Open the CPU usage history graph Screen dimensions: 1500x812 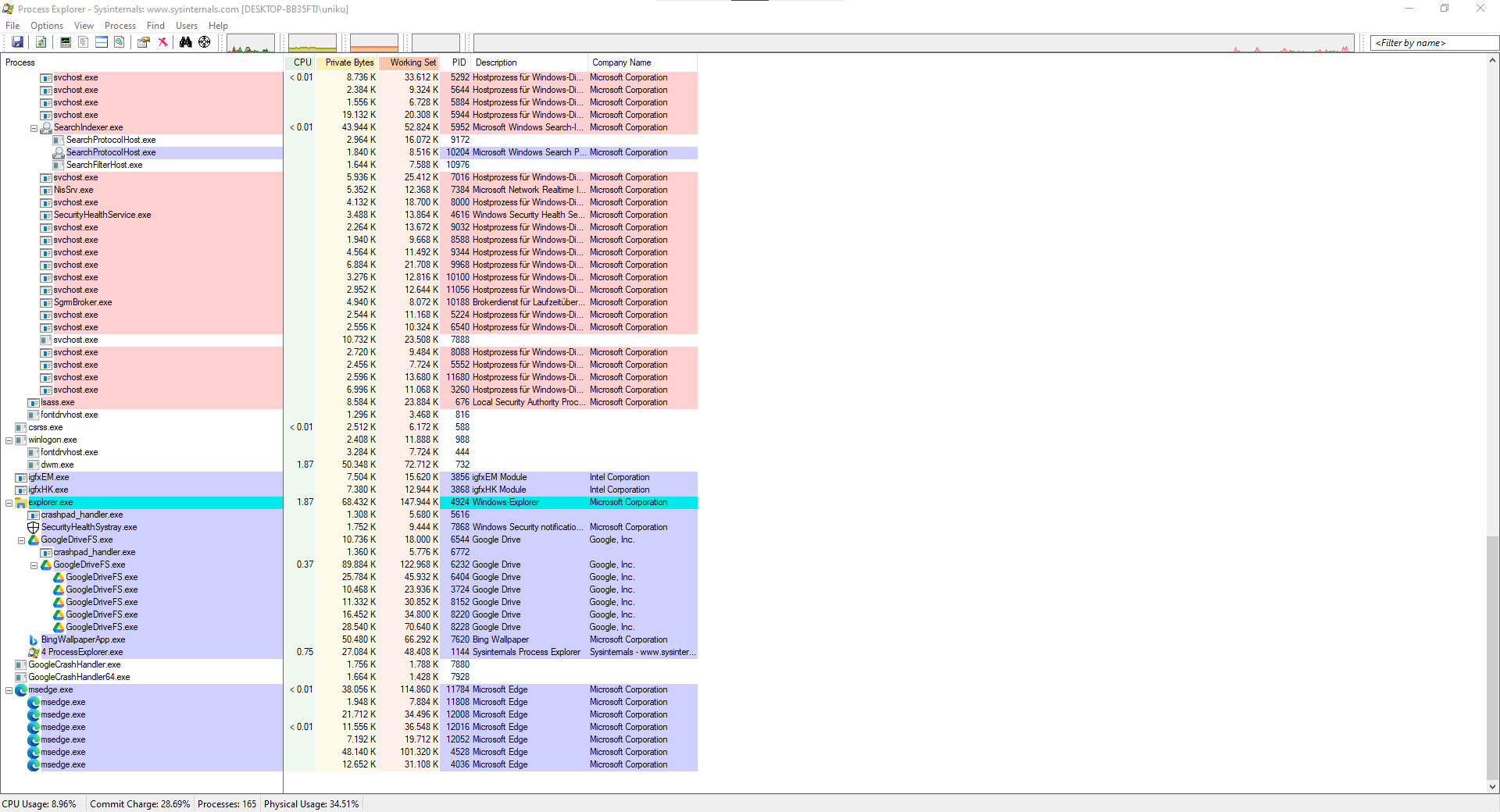pos(251,43)
